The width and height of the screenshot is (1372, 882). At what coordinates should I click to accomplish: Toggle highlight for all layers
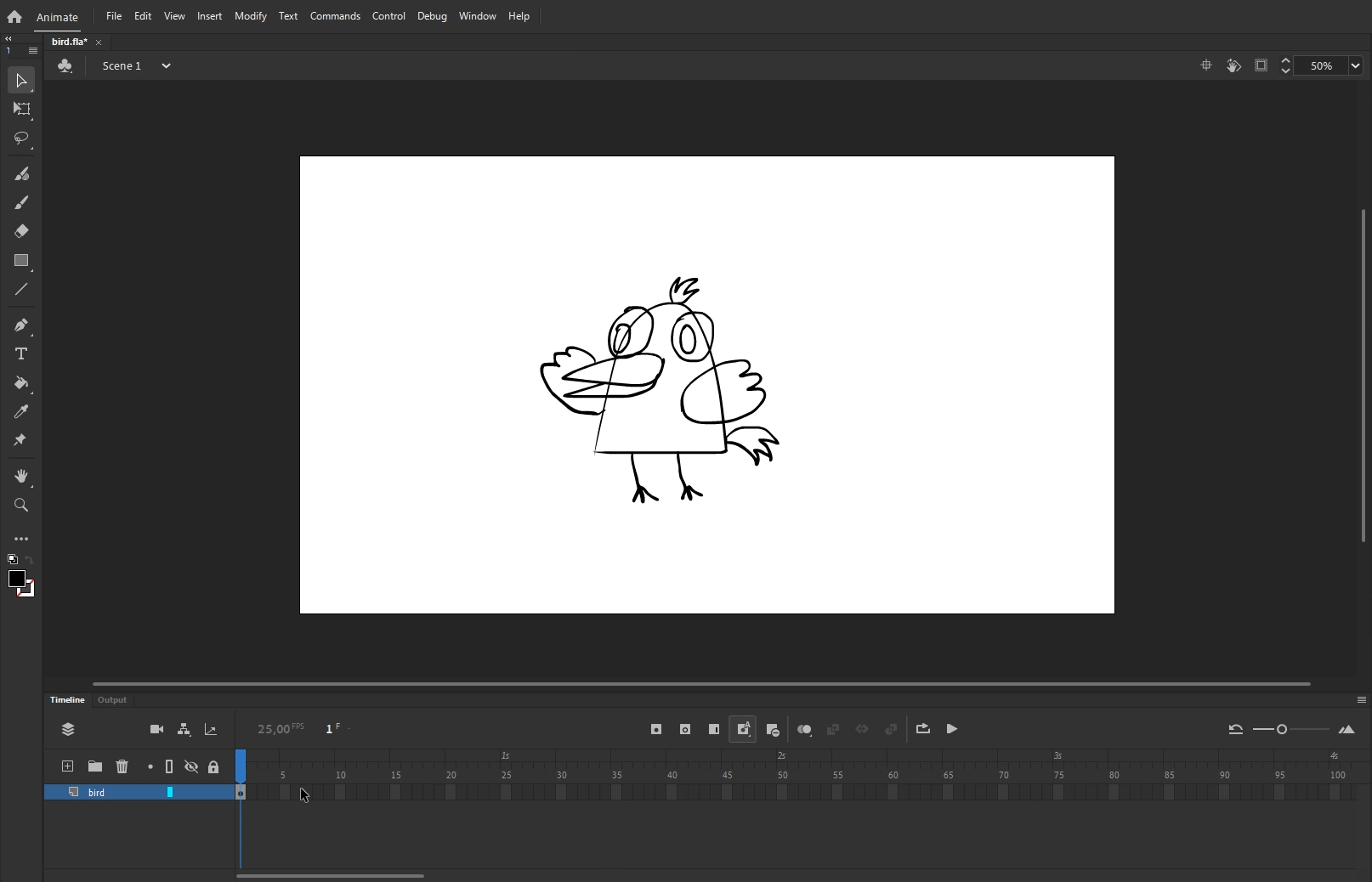pos(150,766)
